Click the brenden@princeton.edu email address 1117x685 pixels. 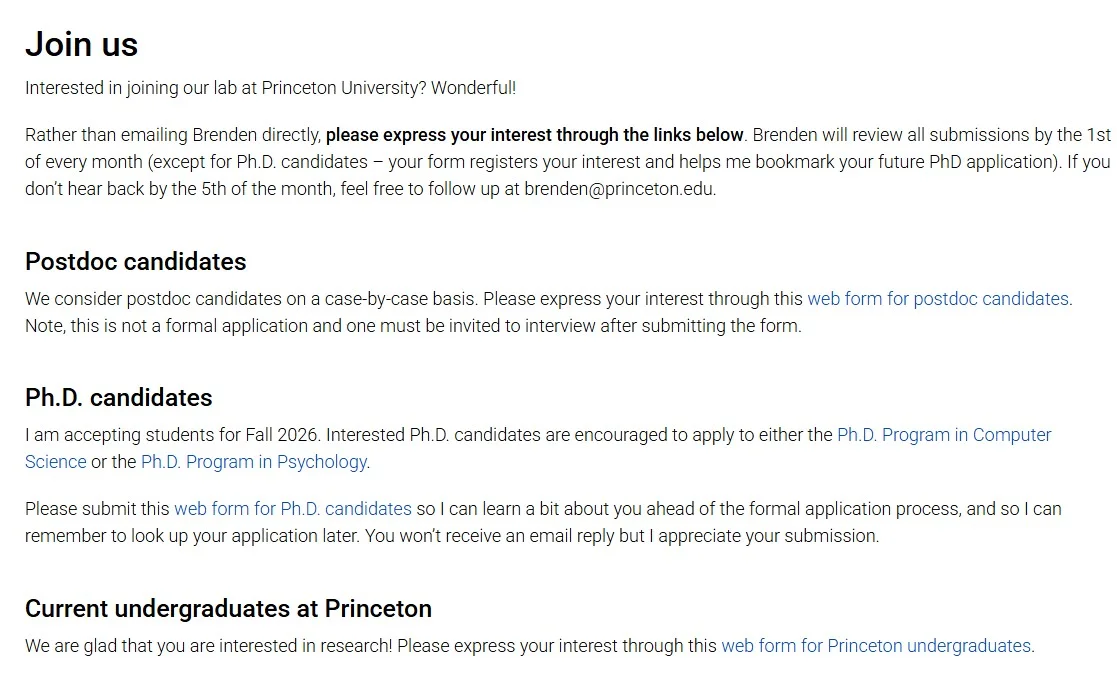618,189
